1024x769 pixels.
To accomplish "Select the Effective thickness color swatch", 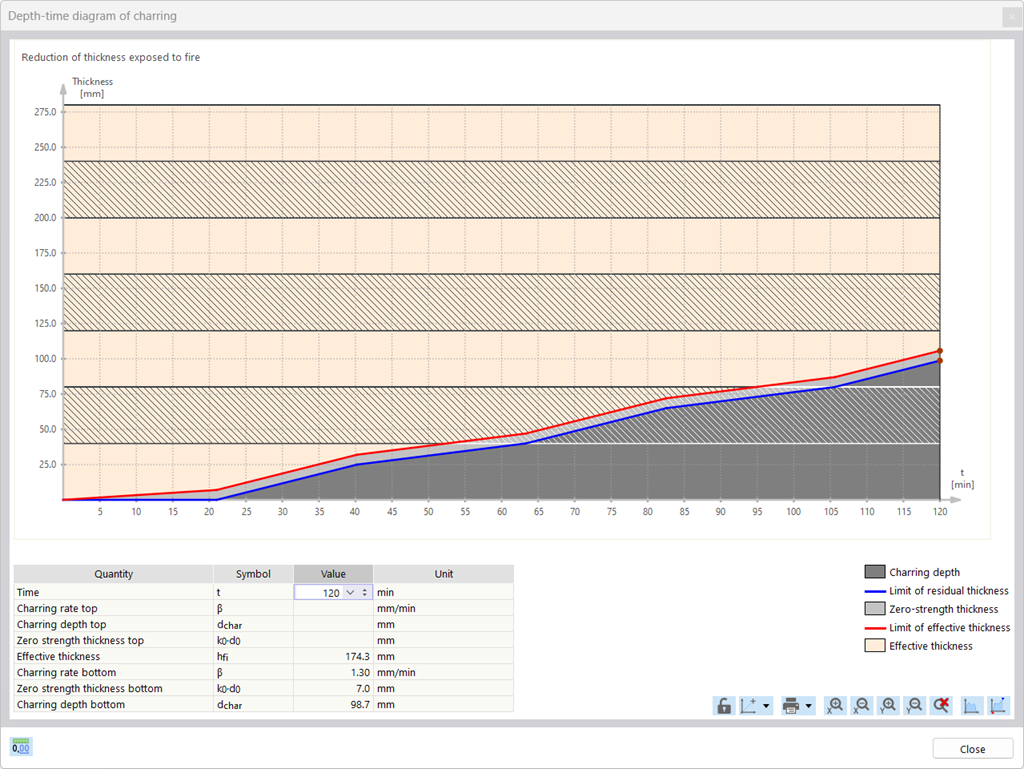I will click(x=875, y=645).
